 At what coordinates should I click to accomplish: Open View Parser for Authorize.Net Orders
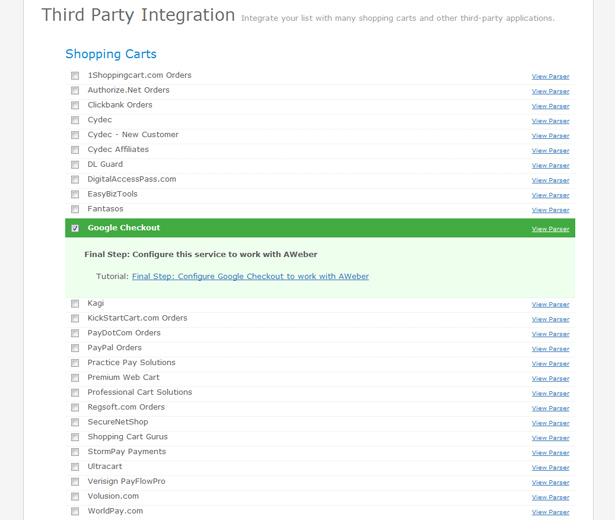(550, 91)
